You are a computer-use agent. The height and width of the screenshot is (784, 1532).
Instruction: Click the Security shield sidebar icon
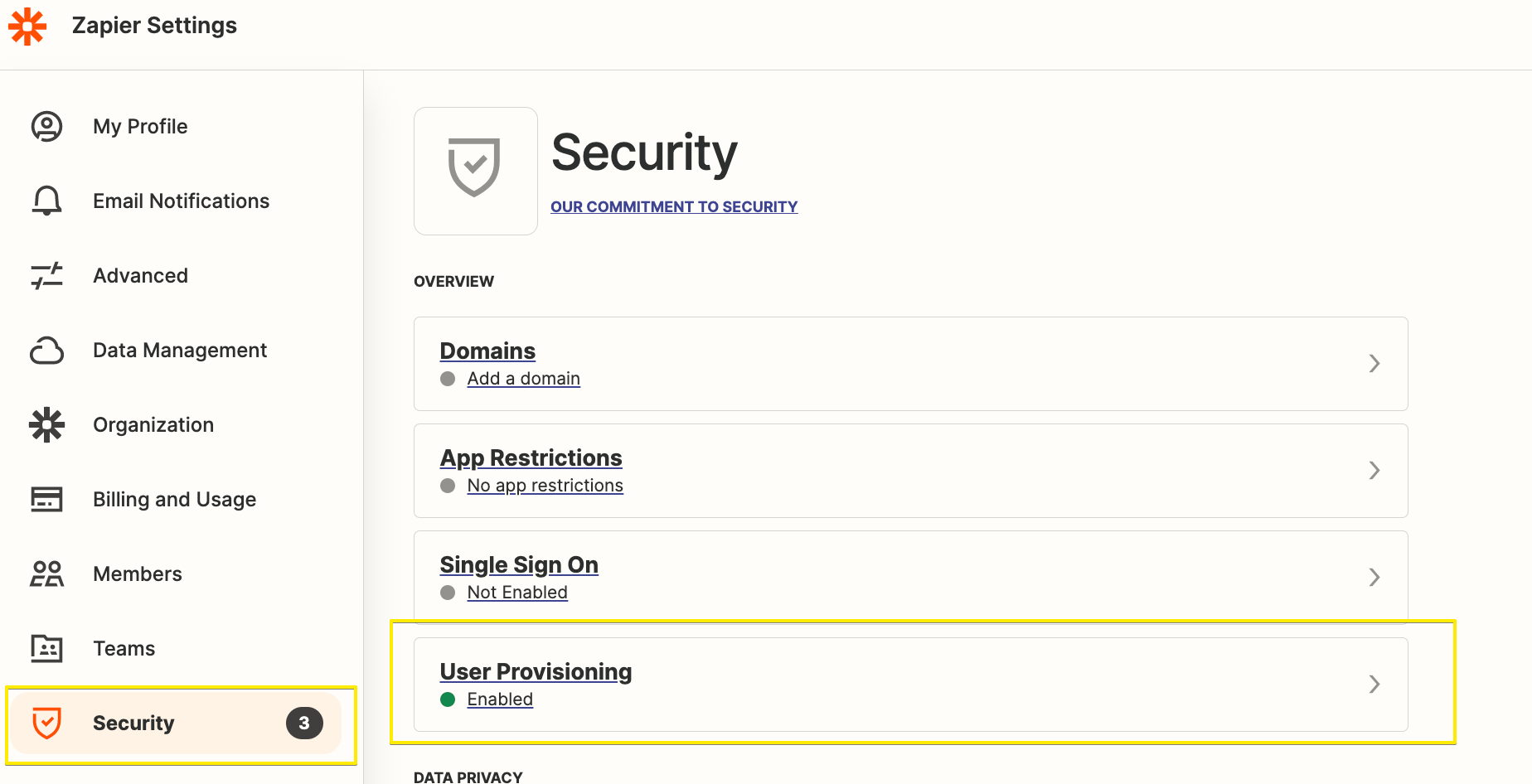click(x=46, y=723)
